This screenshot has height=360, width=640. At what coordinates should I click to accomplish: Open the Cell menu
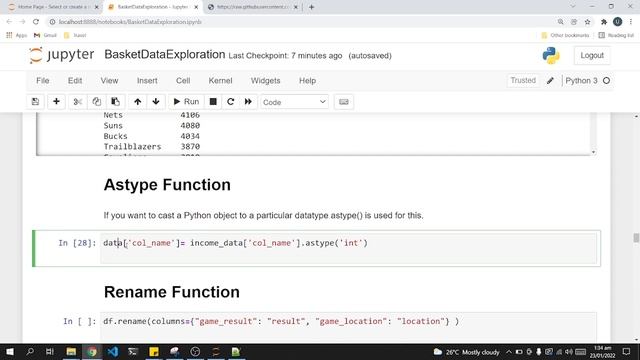[183, 81]
